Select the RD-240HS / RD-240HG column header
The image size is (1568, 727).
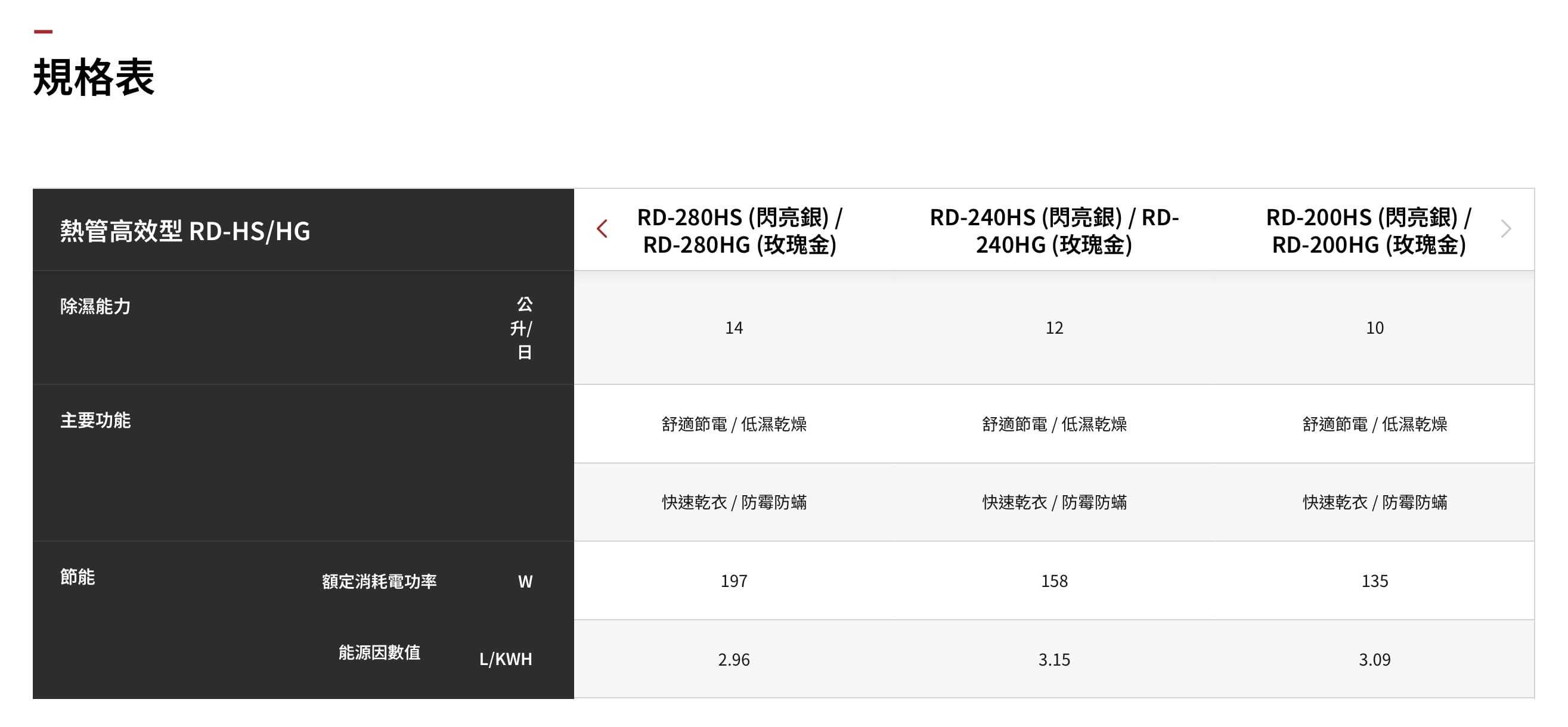pos(1053,231)
